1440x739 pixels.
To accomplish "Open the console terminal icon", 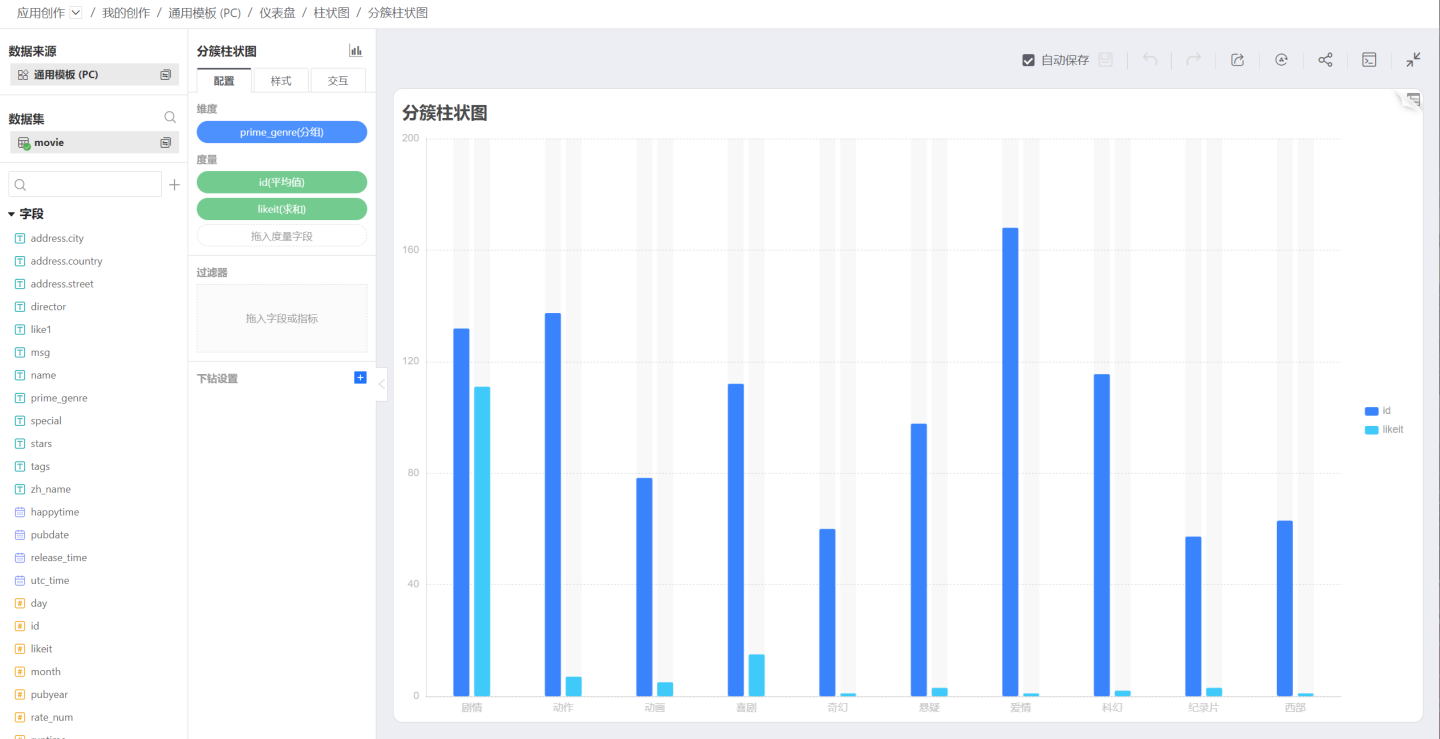I will (x=1369, y=60).
